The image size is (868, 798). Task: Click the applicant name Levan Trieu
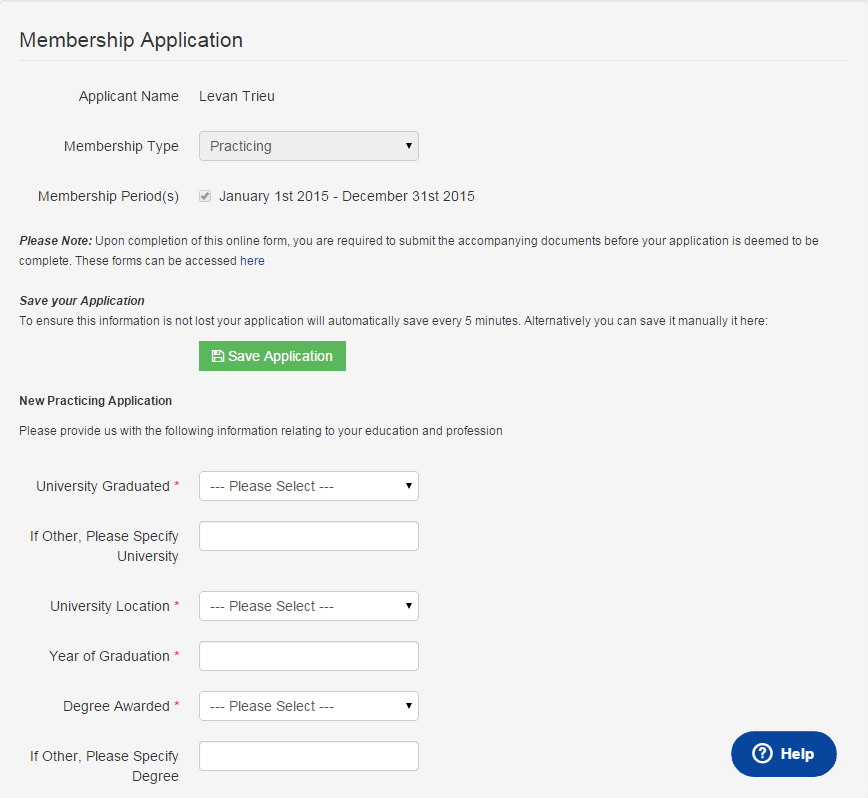click(x=237, y=96)
